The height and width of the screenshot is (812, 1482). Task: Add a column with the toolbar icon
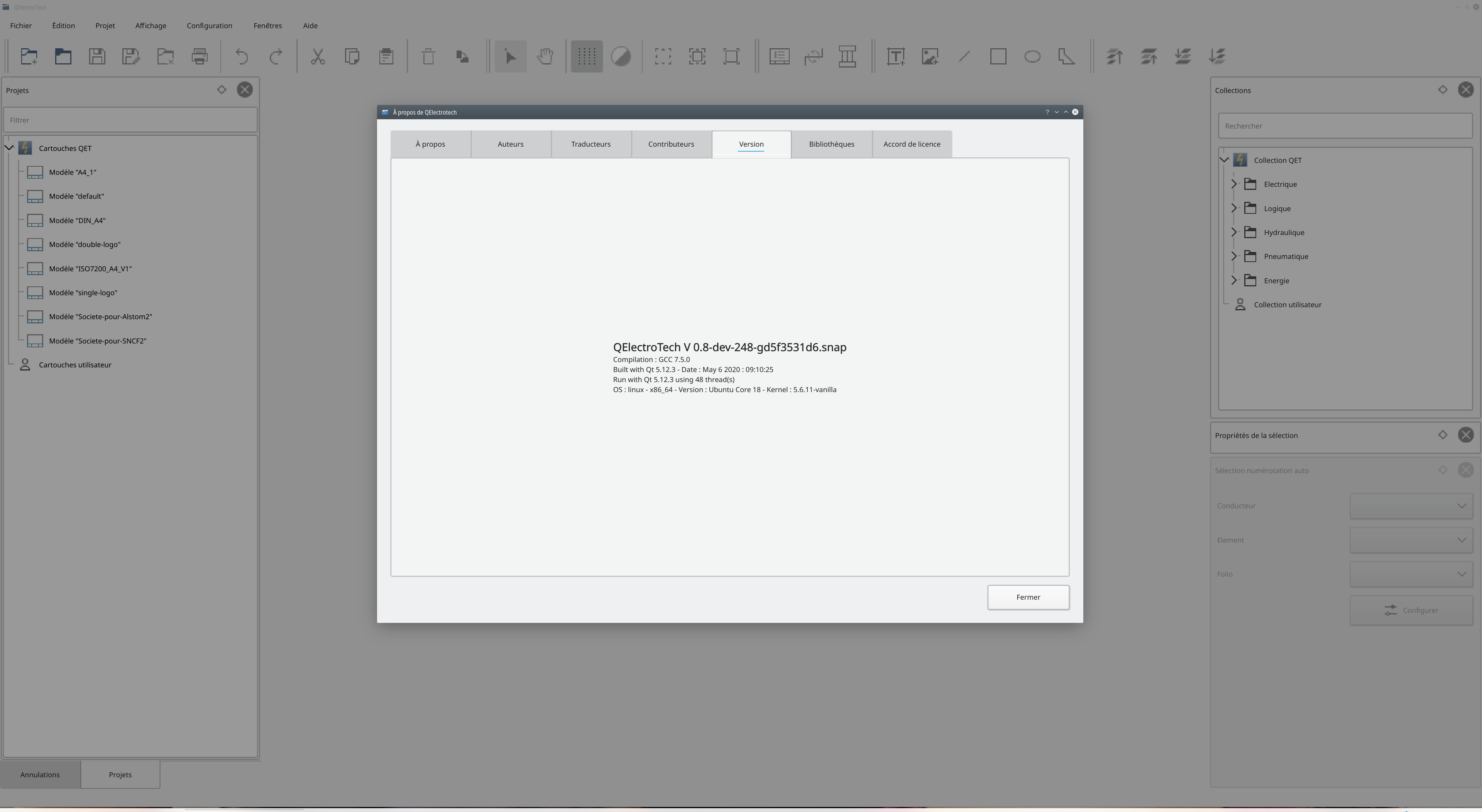click(848, 56)
